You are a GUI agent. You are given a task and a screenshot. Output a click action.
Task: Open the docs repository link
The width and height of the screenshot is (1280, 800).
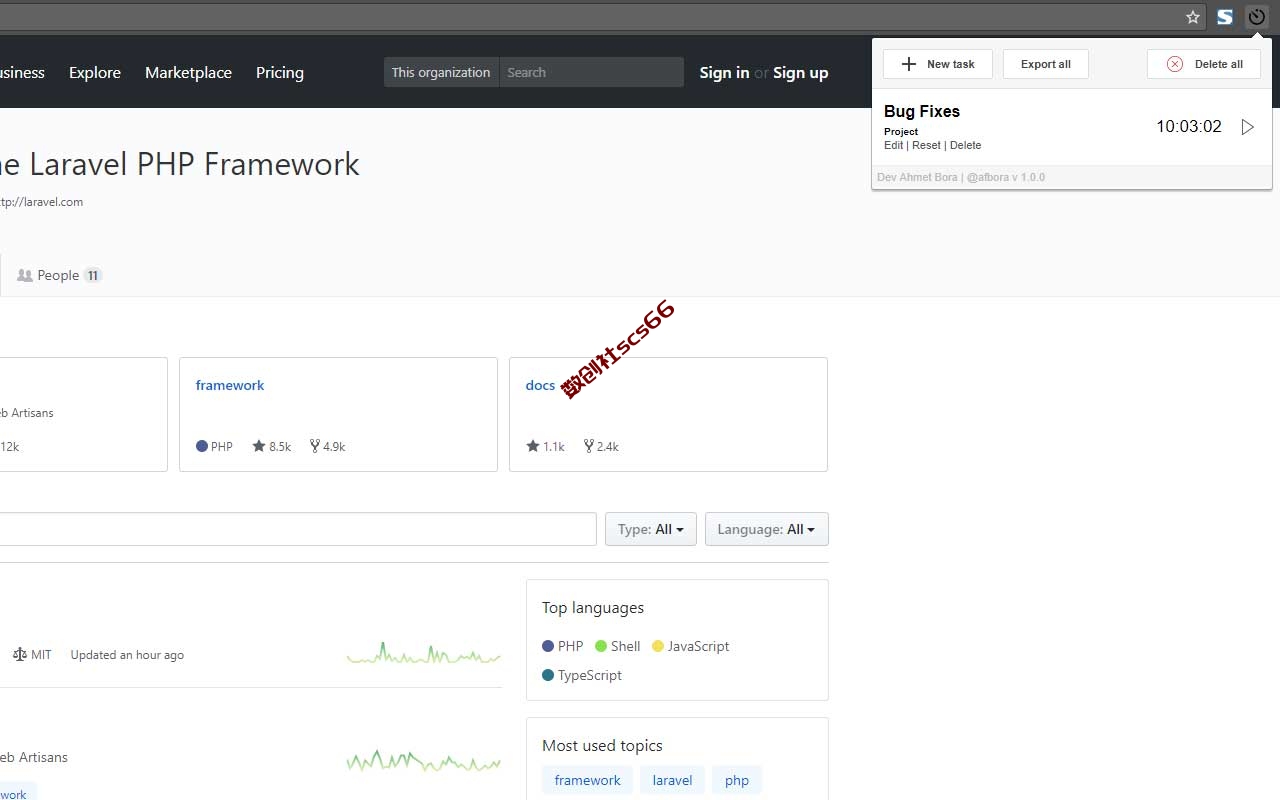coord(540,385)
